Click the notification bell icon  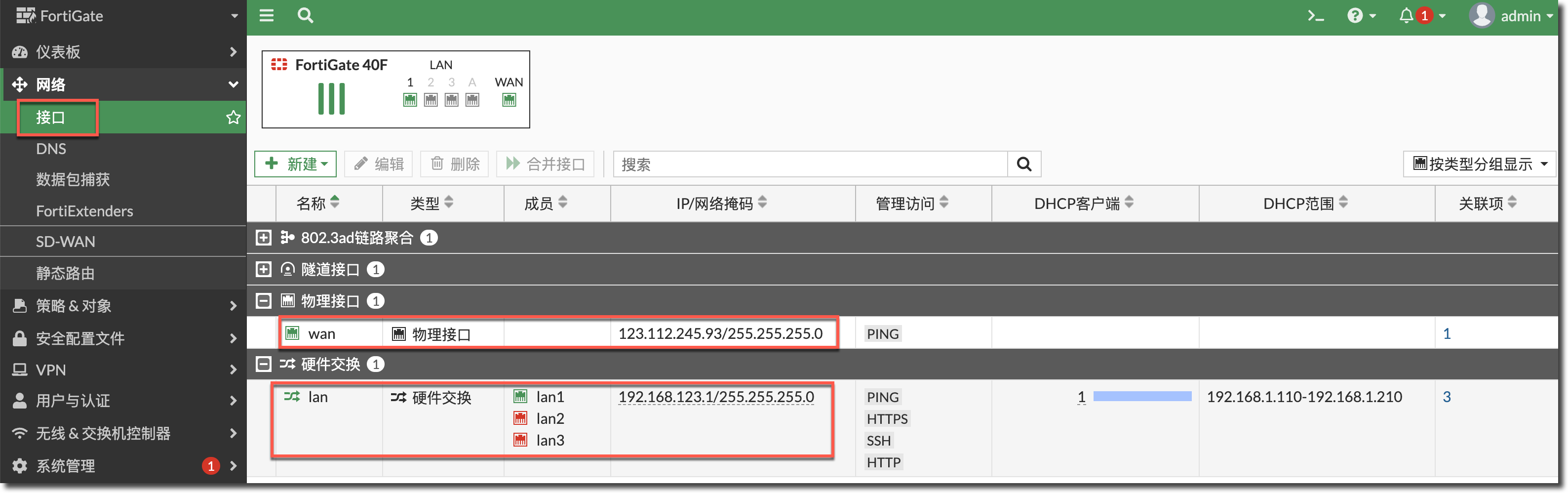pos(1406,16)
